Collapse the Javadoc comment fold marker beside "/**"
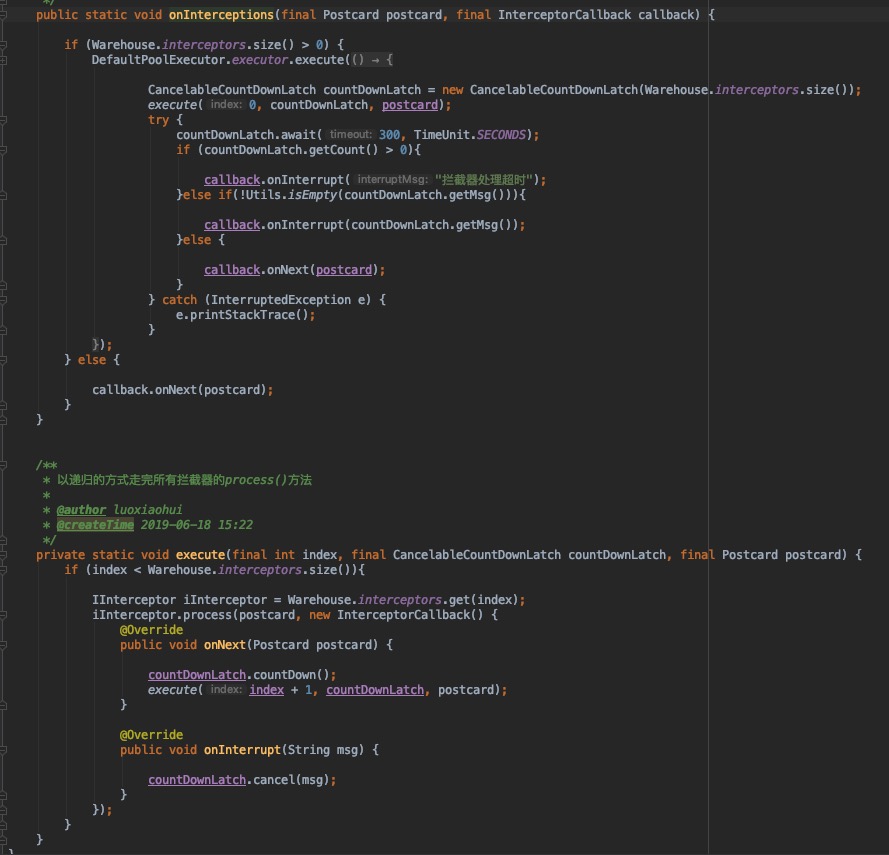This screenshot has height=855, width=889. [x=3, y=465]
